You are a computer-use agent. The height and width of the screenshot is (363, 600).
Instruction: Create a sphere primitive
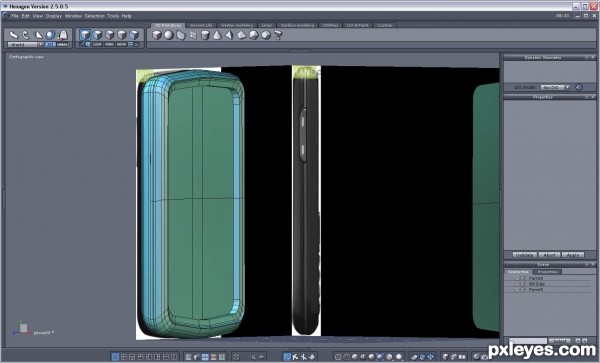click(x=168, y=35)
